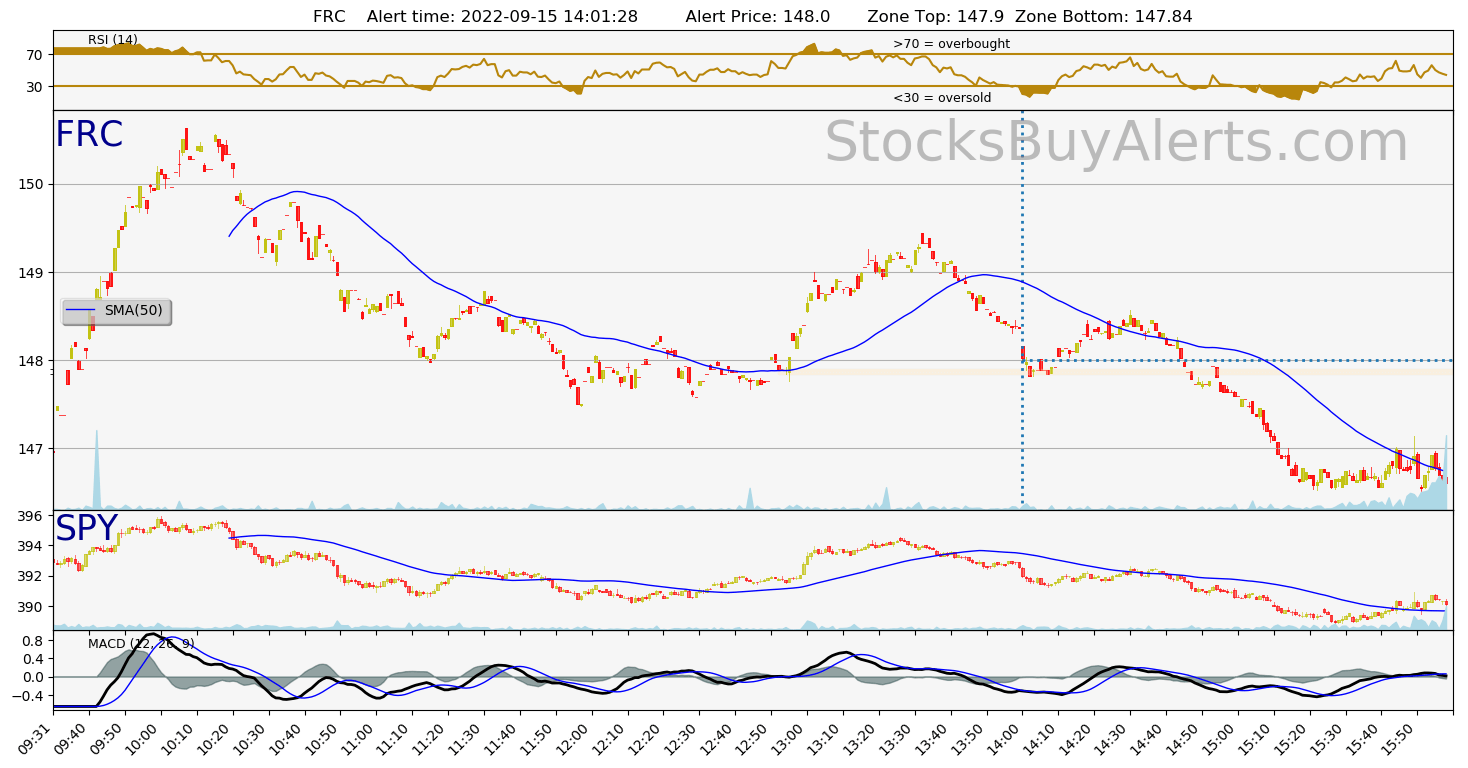Screen dimensions: 1468x768
Task: Click the 'Alert Price: 148.0' title text
Action: tap(758, 17)
